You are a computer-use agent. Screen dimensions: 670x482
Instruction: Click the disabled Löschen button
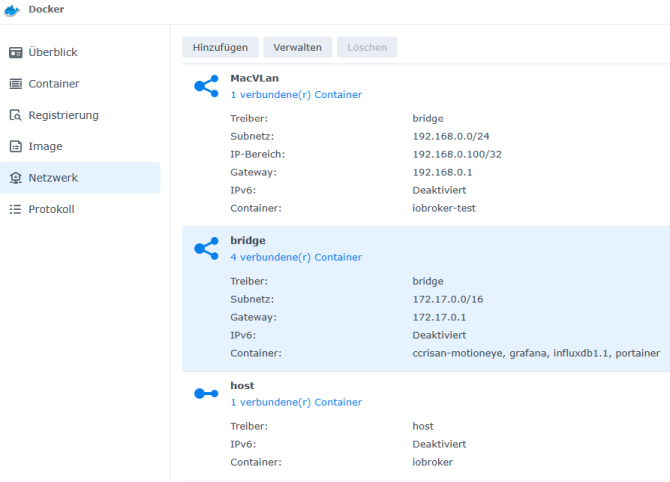(x=367, y=47)
